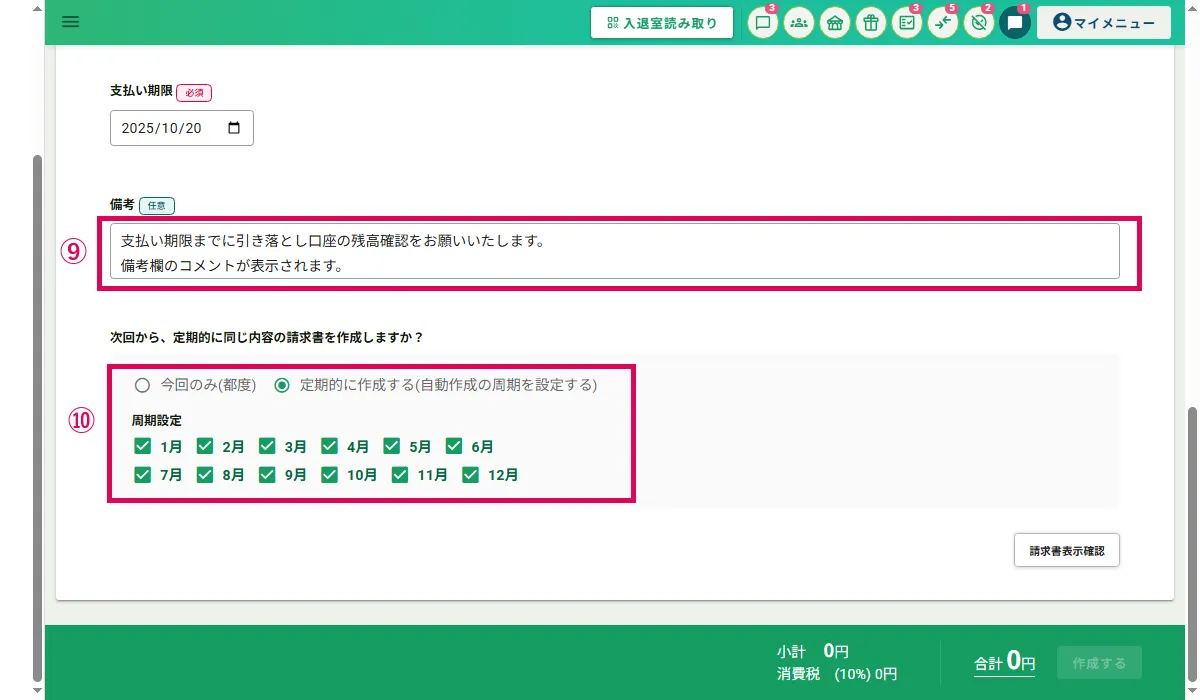Image resolution: width=1200 pixels, height=700 pixels.
Task: Select the 定期的に作成する radio option
Action: (x=282, y=385)
